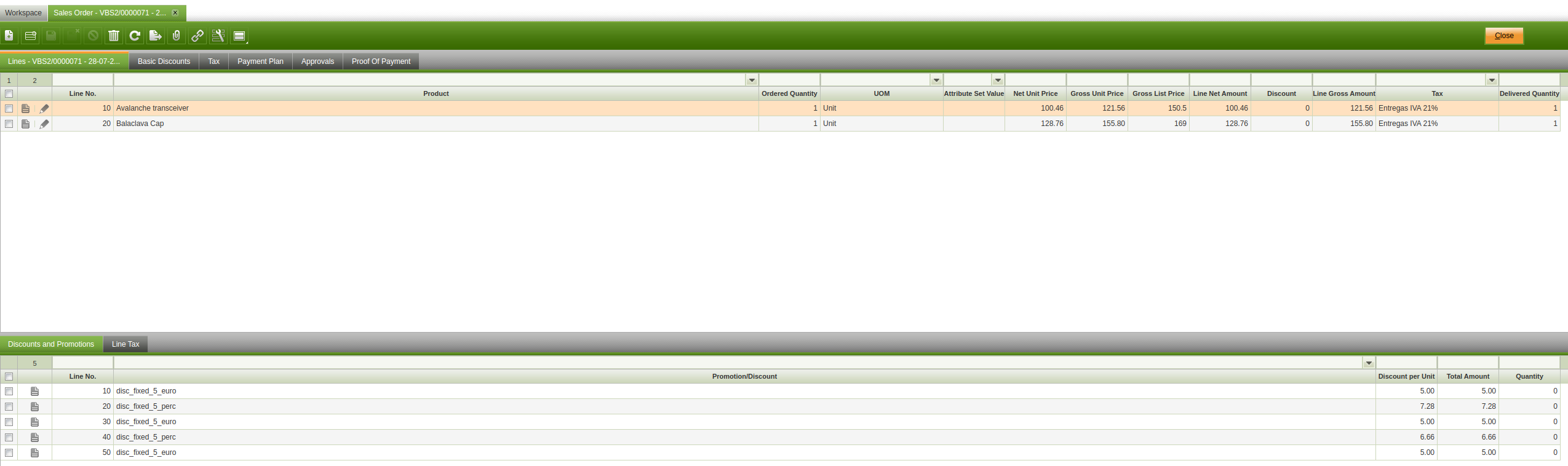Check discount line 50 checkbox
This screenshot has width=1568, height=466.
click(9, 452)
